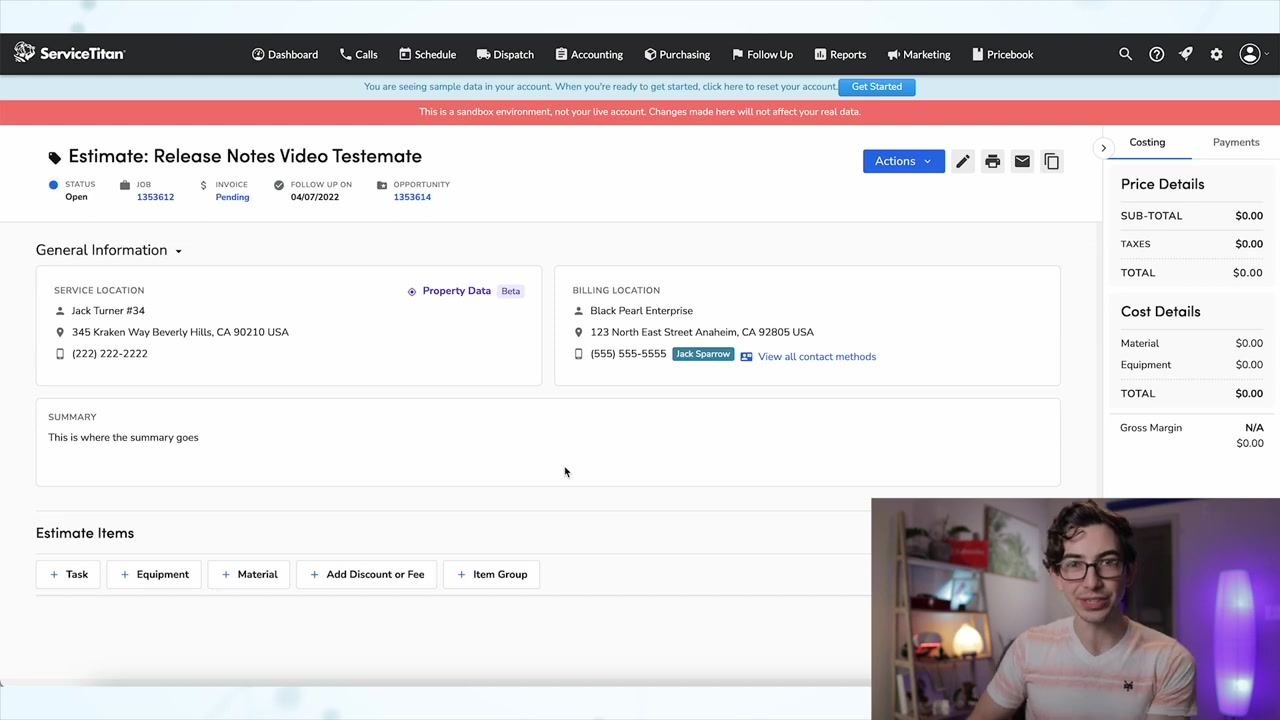The height and width of the screenshot is (720, 1280).
Task: Click the ServiceTitan logo
Action: tap(69, 53)
